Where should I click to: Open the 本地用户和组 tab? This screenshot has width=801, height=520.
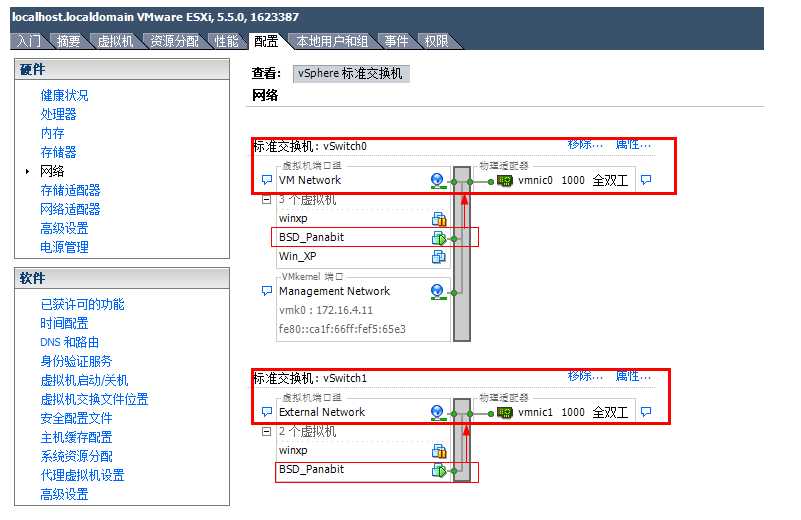coord(332,41)
